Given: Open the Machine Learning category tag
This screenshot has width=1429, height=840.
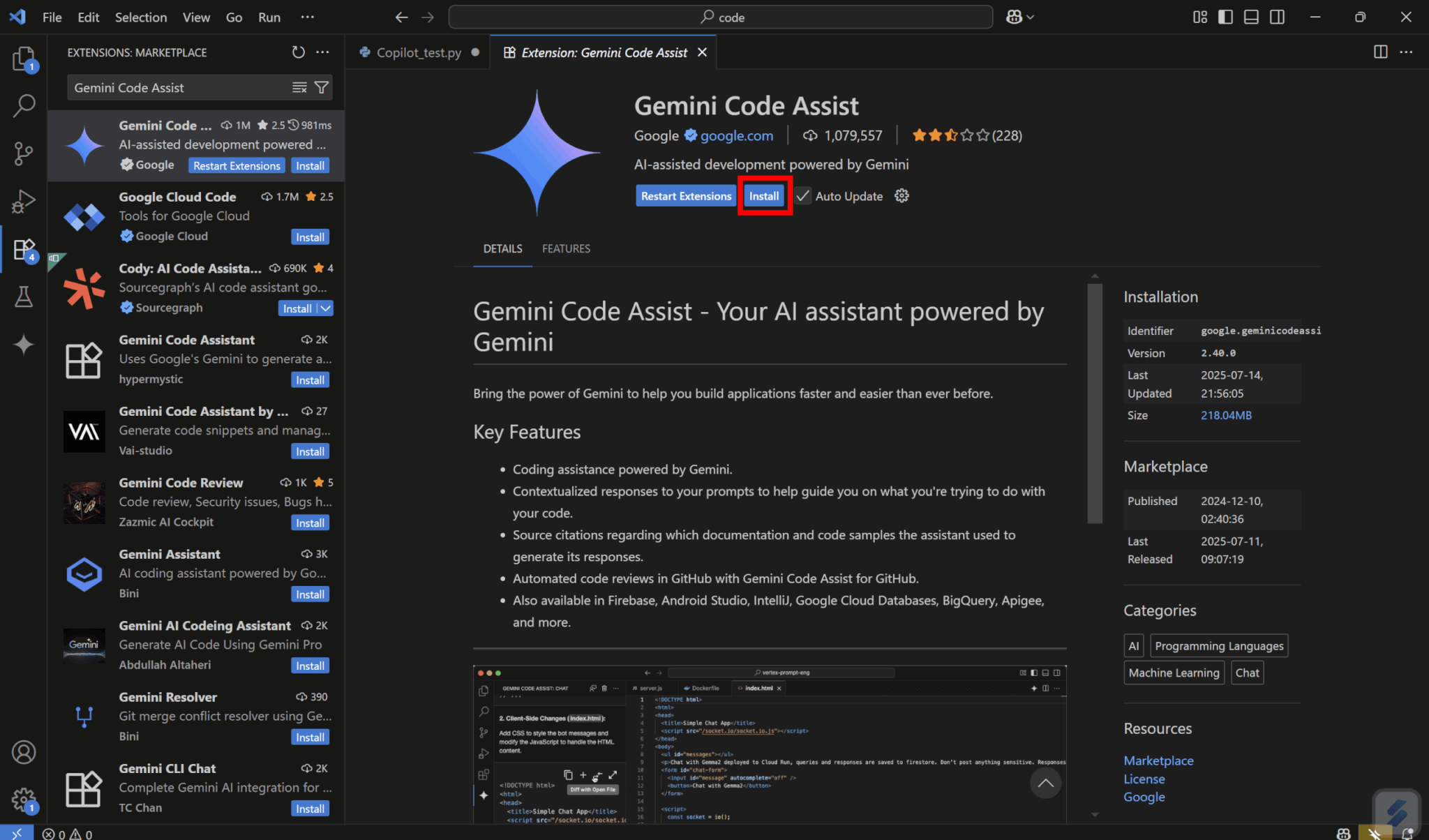Looking at the screenshot, I should pos(1174,673).
